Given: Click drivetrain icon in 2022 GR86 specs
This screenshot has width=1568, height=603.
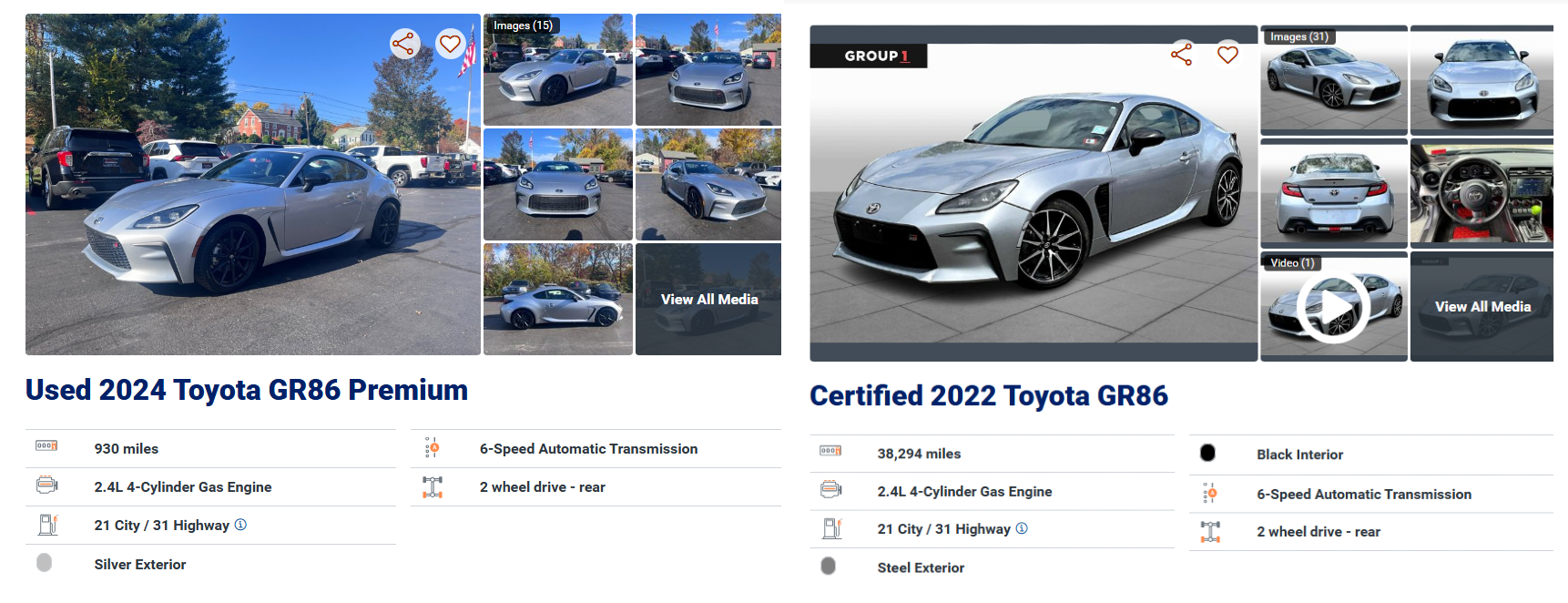Looking at the screenshot, I should [x=1210, y=532].
